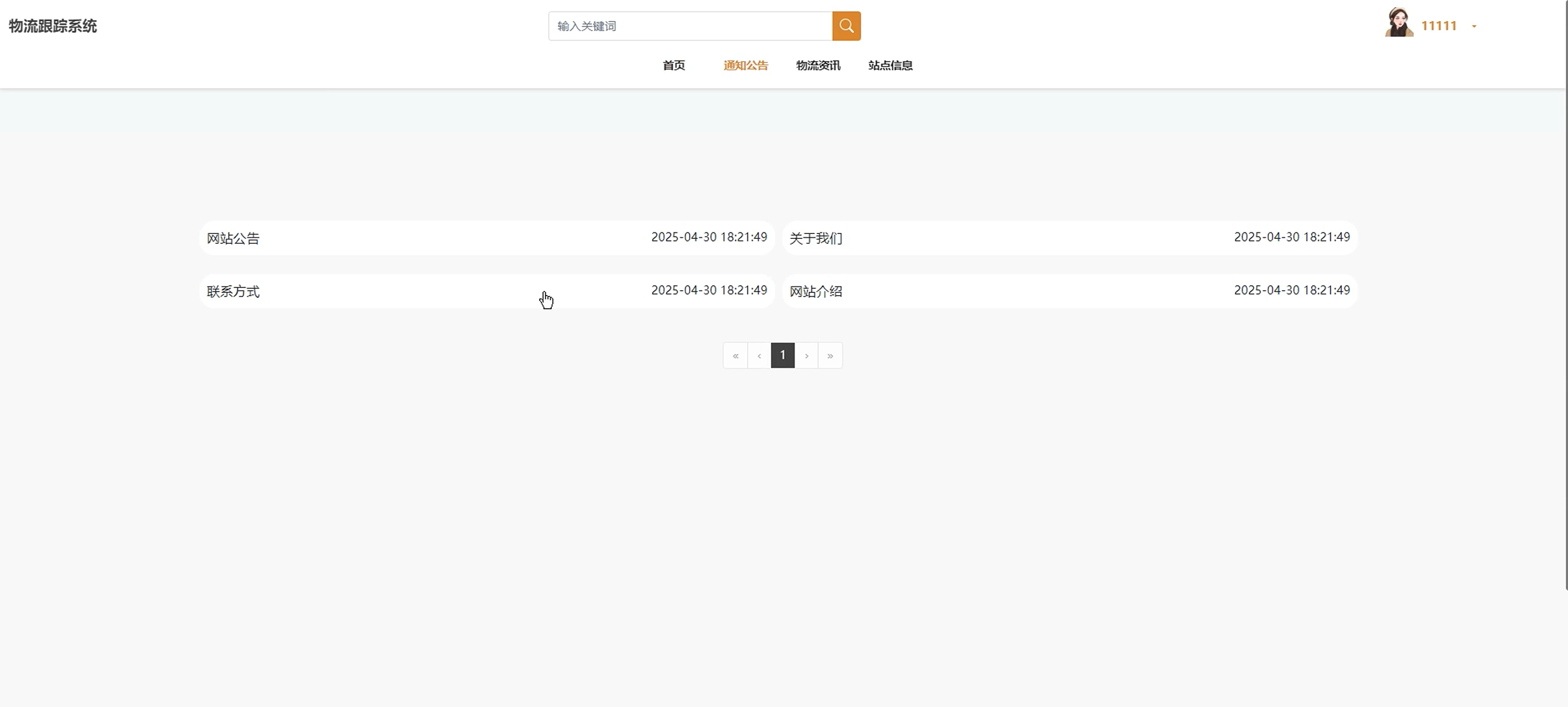Go to next page arrow
1568x707 pixels.
click(807, 355)
